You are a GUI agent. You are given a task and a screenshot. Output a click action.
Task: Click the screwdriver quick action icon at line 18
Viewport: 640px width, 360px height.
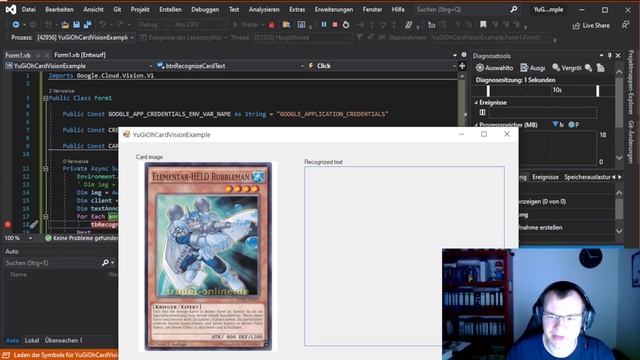click(34, 224)
